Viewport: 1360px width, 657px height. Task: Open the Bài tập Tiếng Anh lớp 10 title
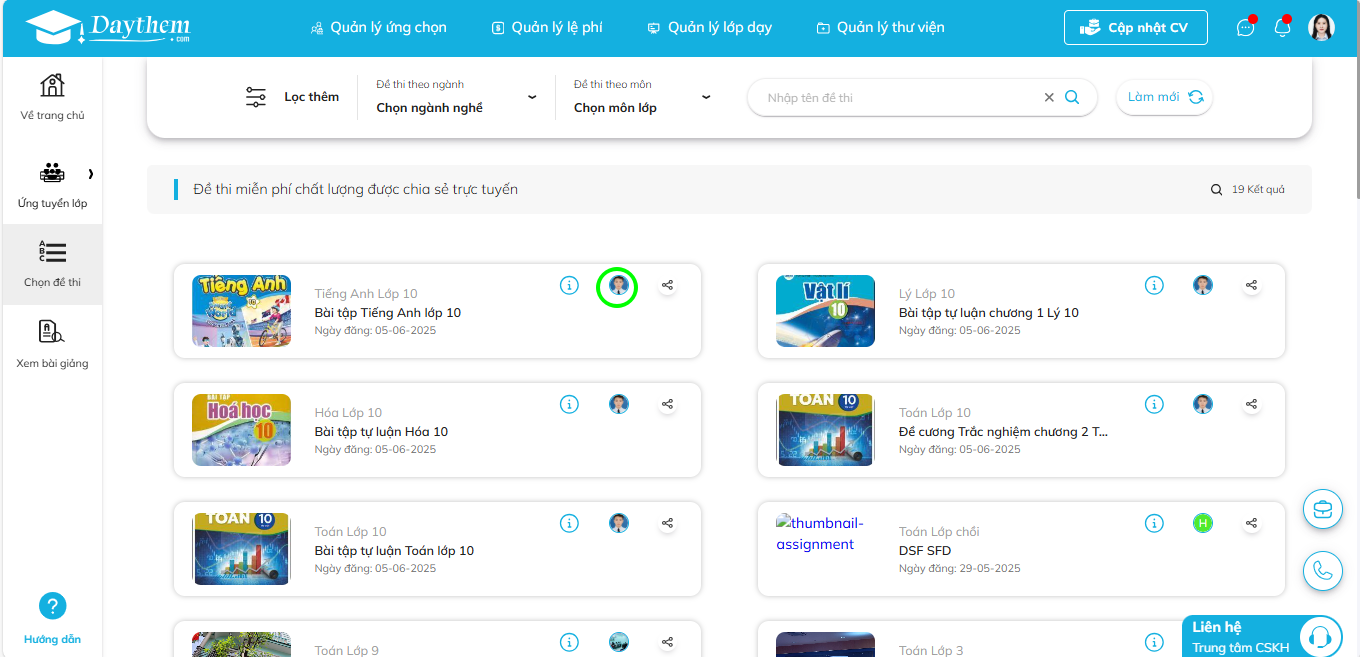(388, 313)
